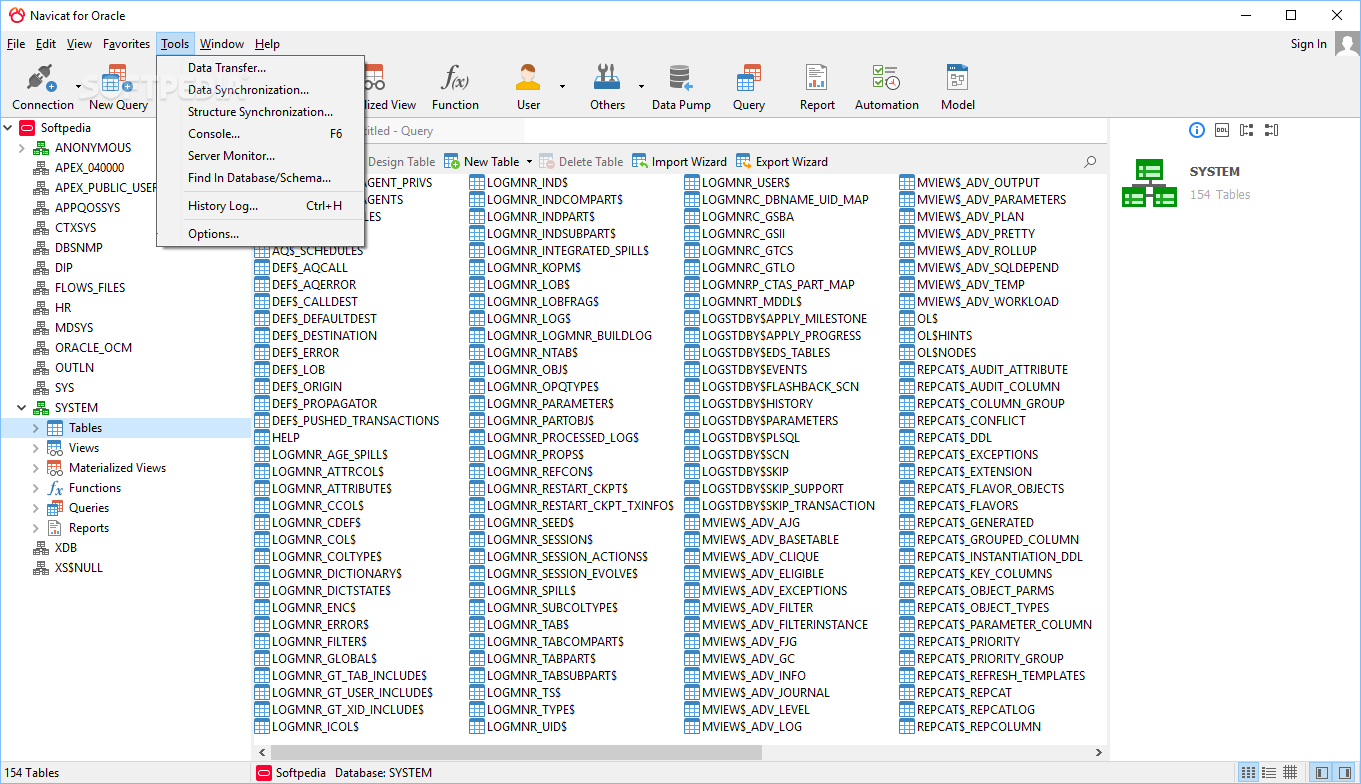Click the New Query toolbar icon
This screenshot has width=1361, height=784.
(x=118, y=86)
